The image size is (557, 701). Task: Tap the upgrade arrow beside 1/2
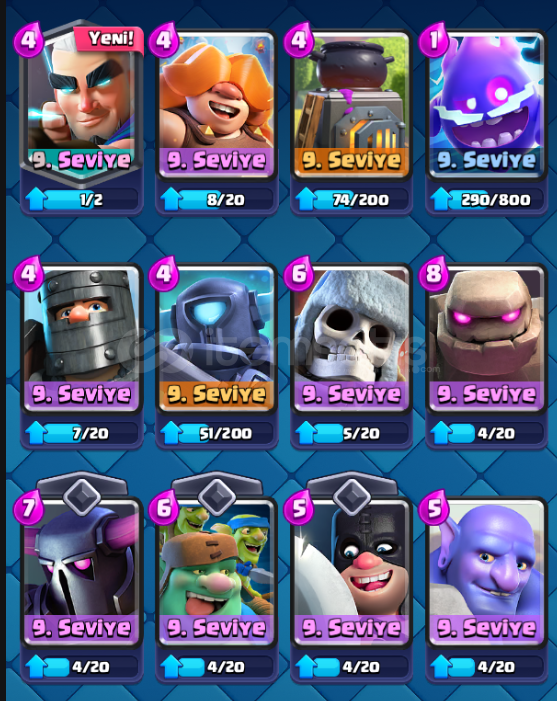(36, 199)
